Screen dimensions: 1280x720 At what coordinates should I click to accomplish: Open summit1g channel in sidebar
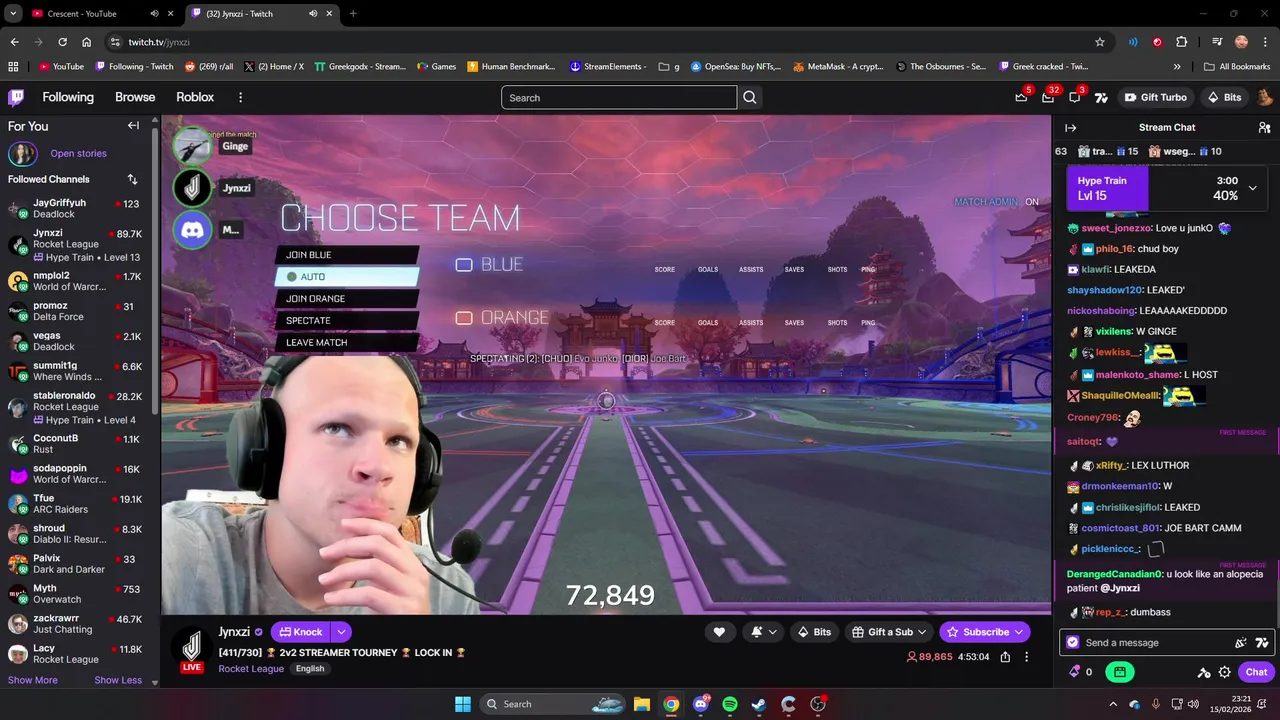coord(75,371)
